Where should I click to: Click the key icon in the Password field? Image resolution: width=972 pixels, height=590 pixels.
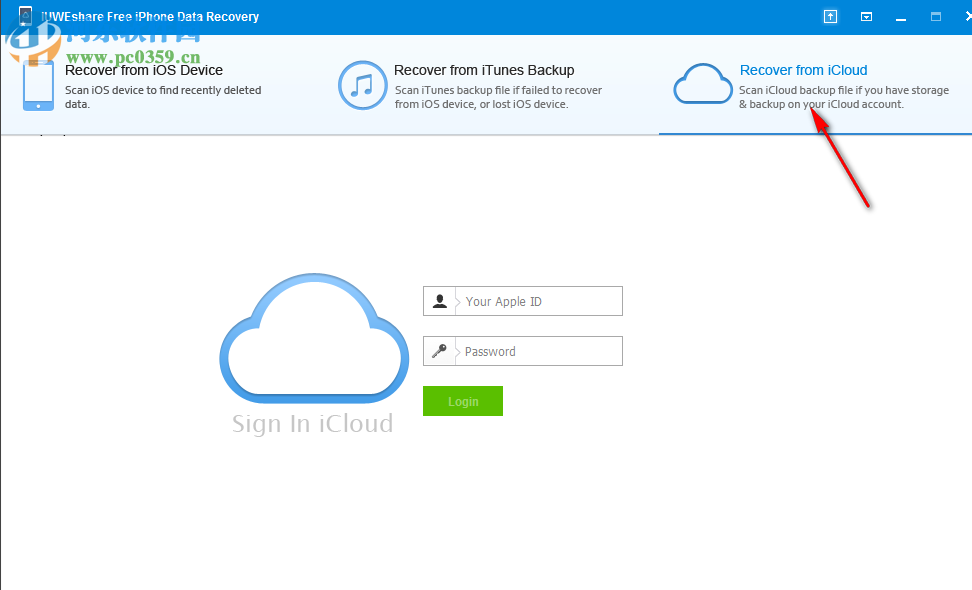440,351
